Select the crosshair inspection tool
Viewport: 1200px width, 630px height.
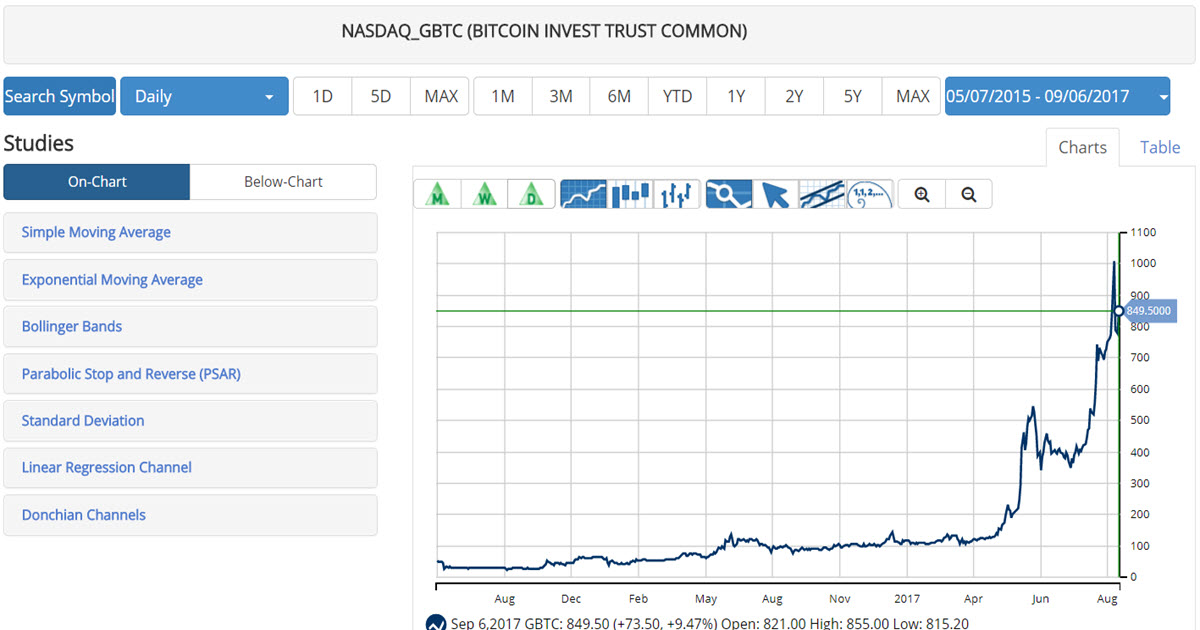click(729, 194)
